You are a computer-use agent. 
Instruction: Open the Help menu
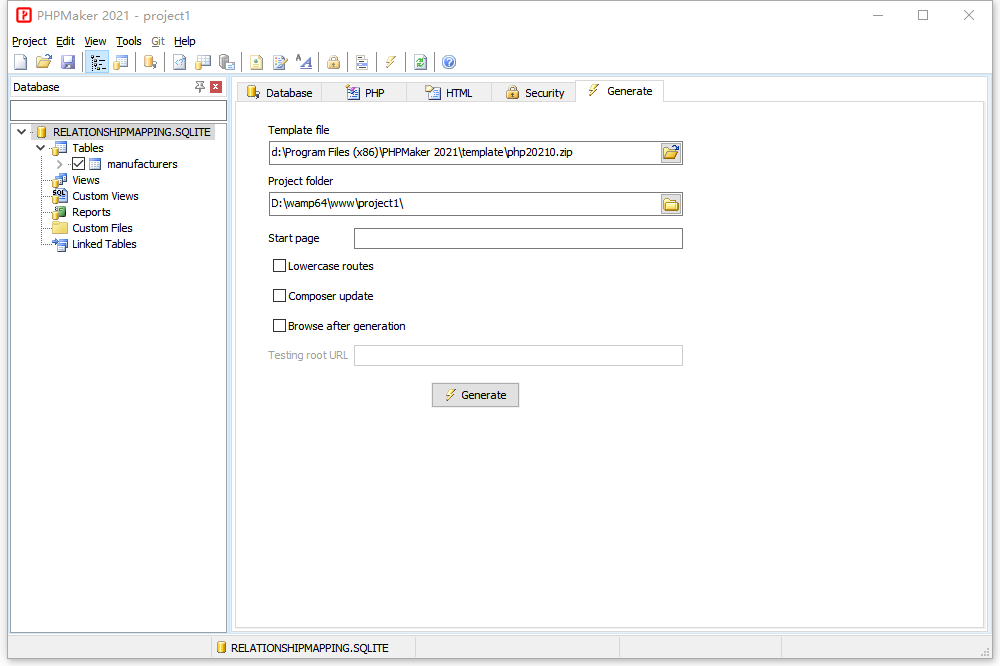(185, 41)
